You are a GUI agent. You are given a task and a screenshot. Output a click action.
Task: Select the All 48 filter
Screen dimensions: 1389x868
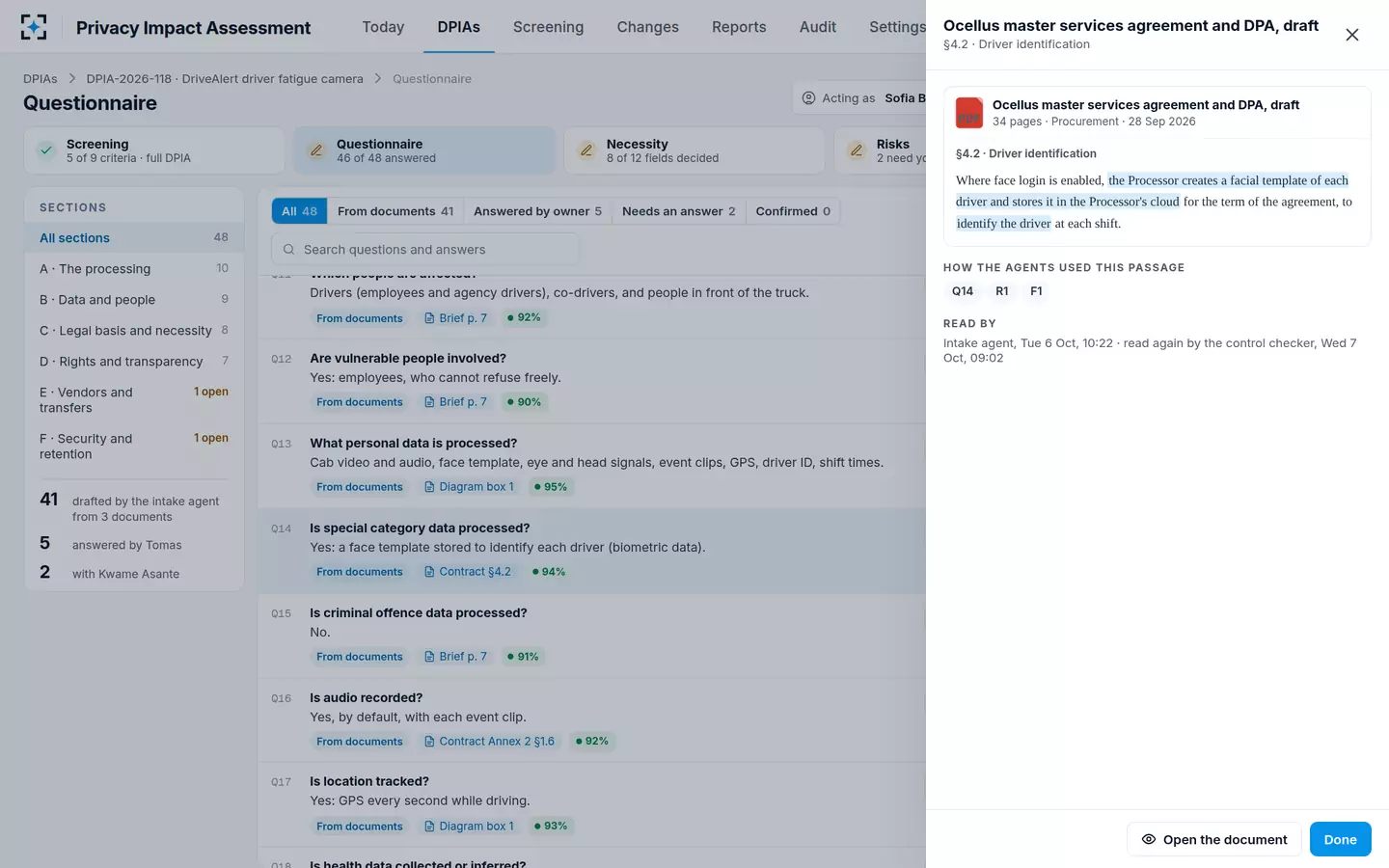tap(299, 211)
